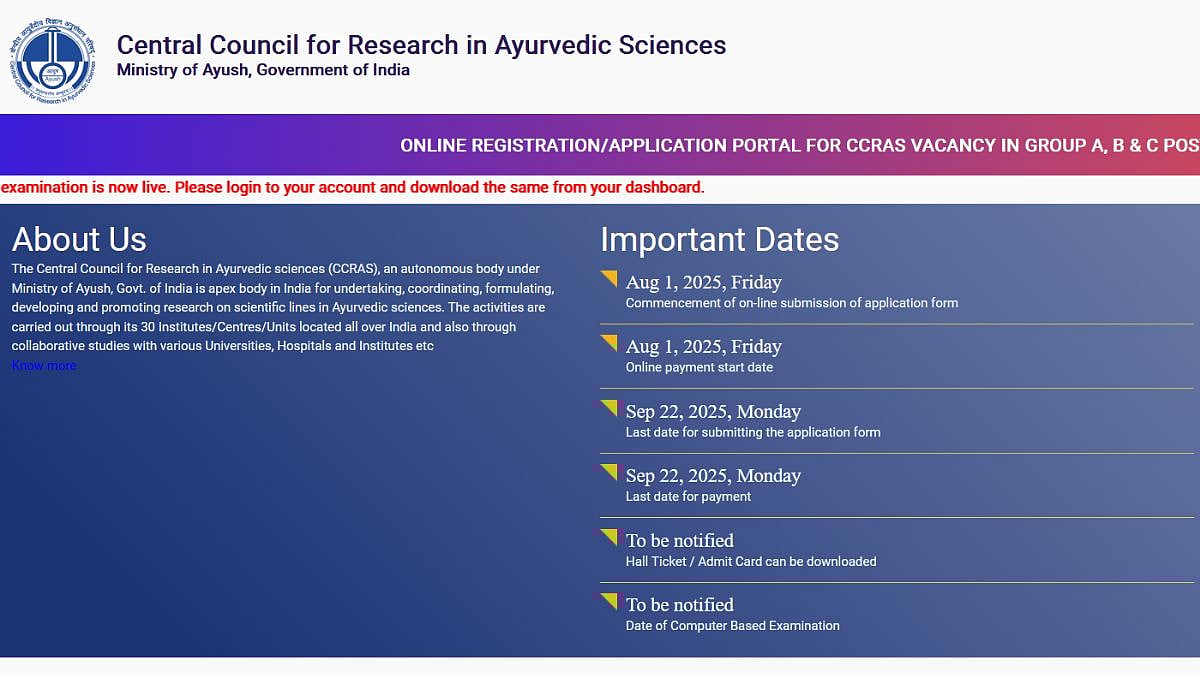Screen dimensions: 1200x675
Task: Click triangle marker beside Last date for payment
Action: 610,472
